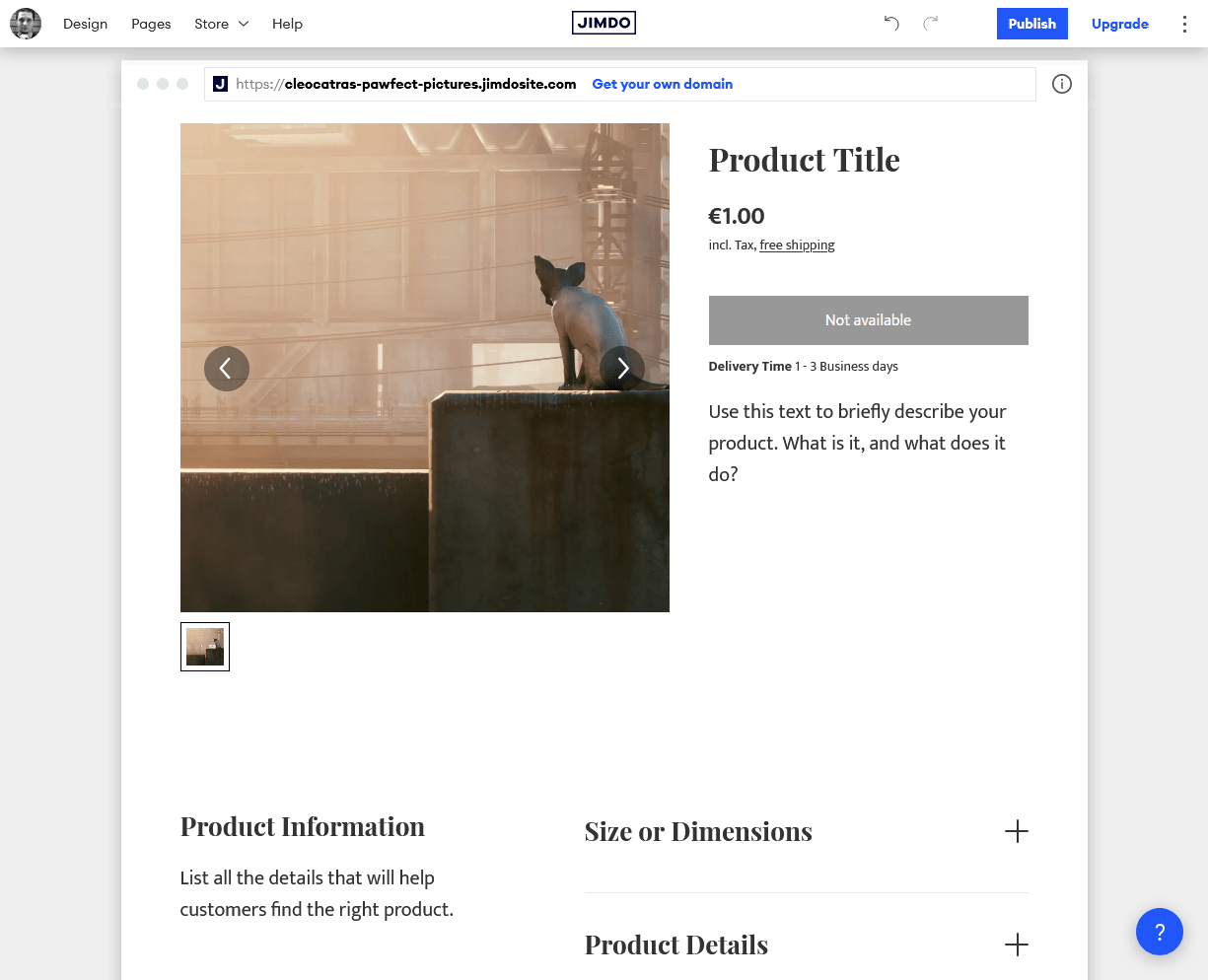The width and height of the screenshot is (1208, 980).
Task: Open the Design menu
Action: pos(85,24)
